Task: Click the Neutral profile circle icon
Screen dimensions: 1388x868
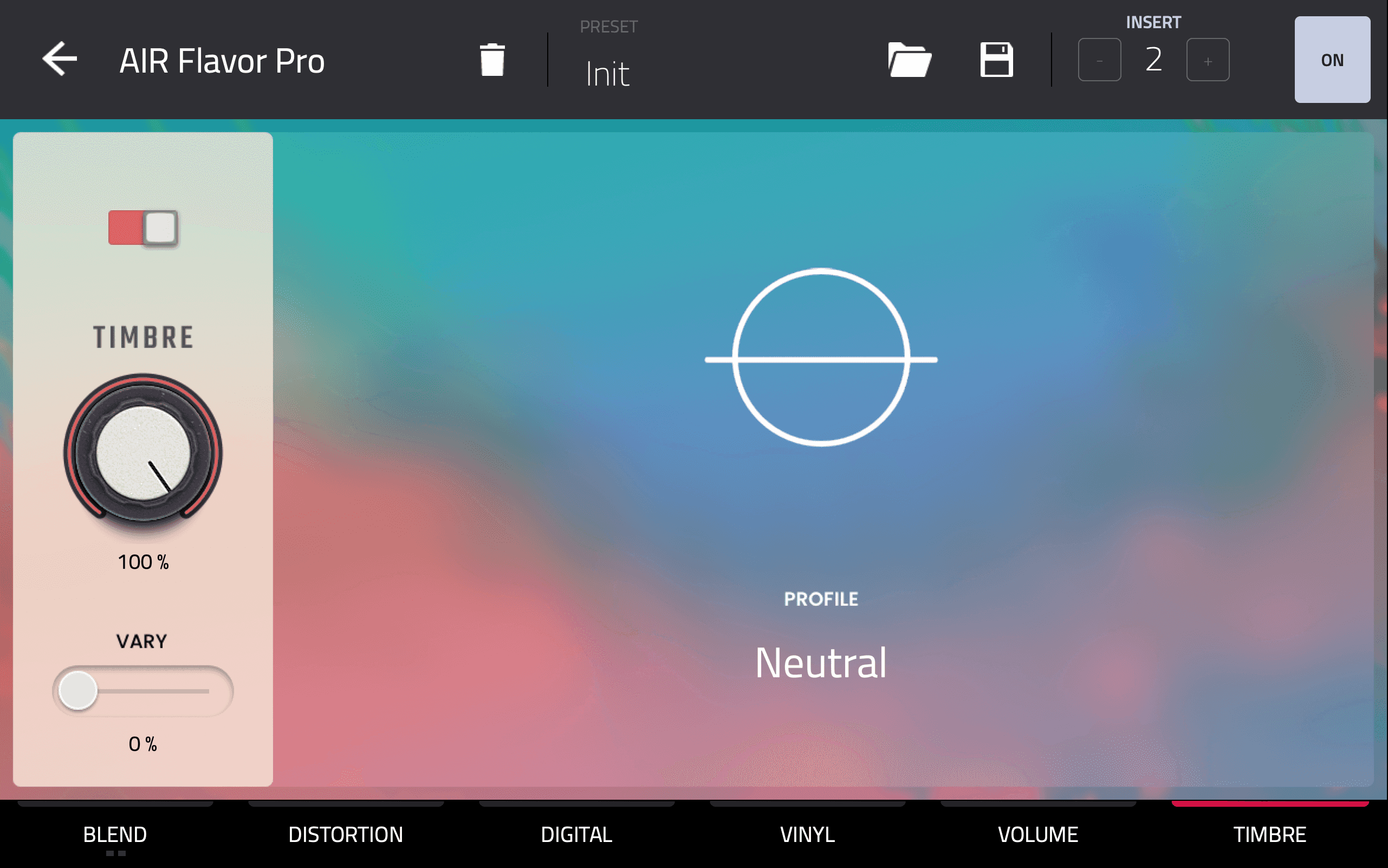Action: click(821, 357)
